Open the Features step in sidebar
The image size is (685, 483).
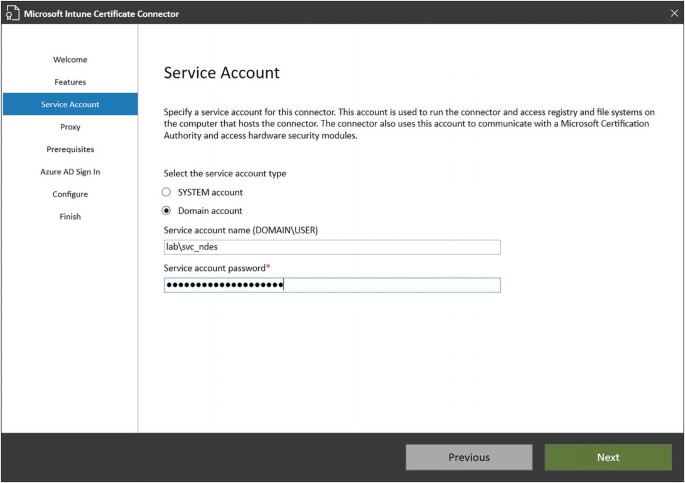(70, 82)
